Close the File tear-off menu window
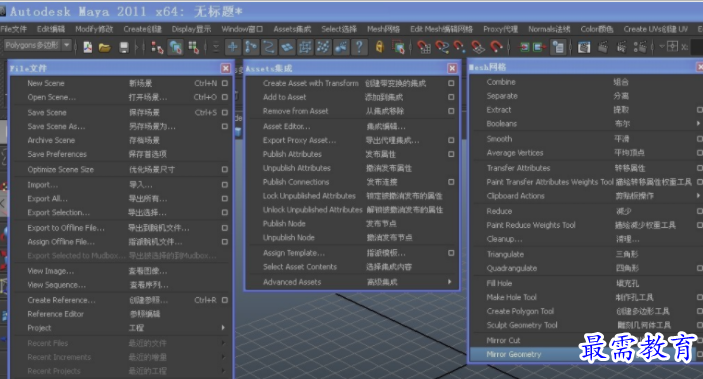The image size is (703, 379). [226, 68]
